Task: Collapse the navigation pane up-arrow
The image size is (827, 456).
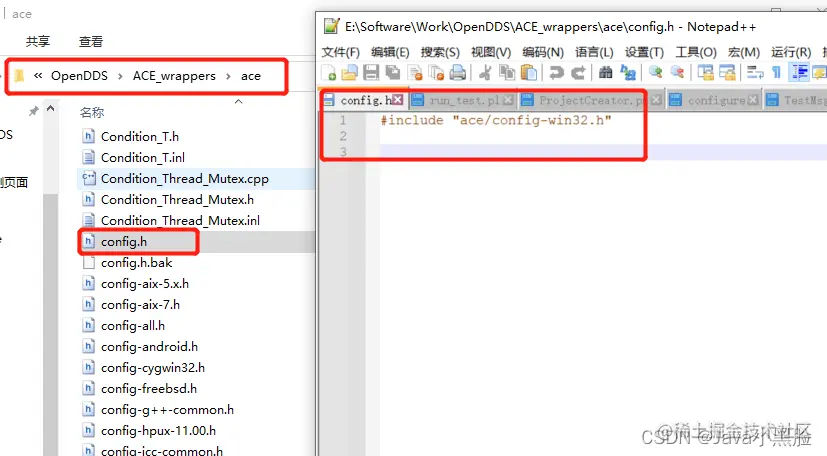Action: [50, 109]
